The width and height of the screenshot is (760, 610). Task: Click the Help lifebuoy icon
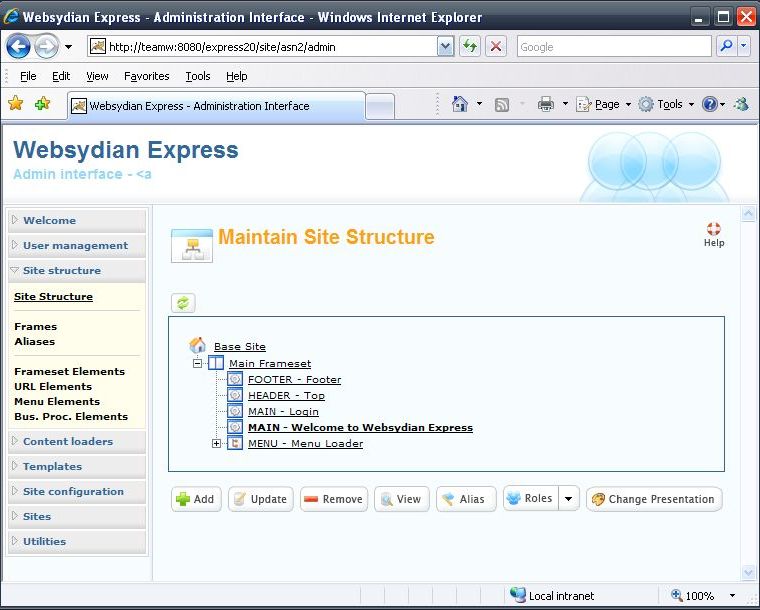point(713,229)
